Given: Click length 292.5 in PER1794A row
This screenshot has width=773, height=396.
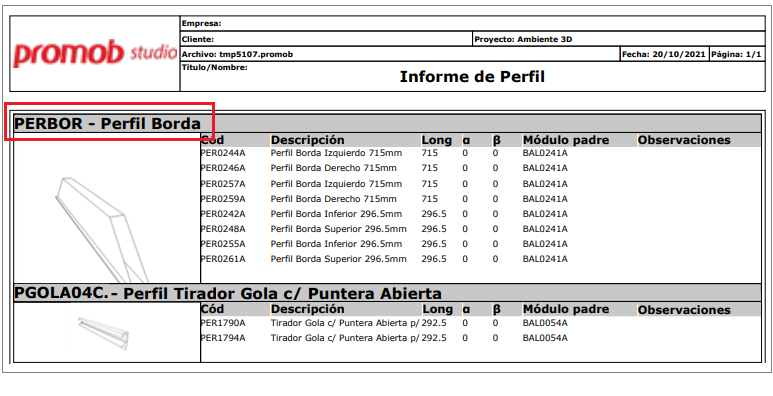Looking at the screenshot, I should [434, 338].
